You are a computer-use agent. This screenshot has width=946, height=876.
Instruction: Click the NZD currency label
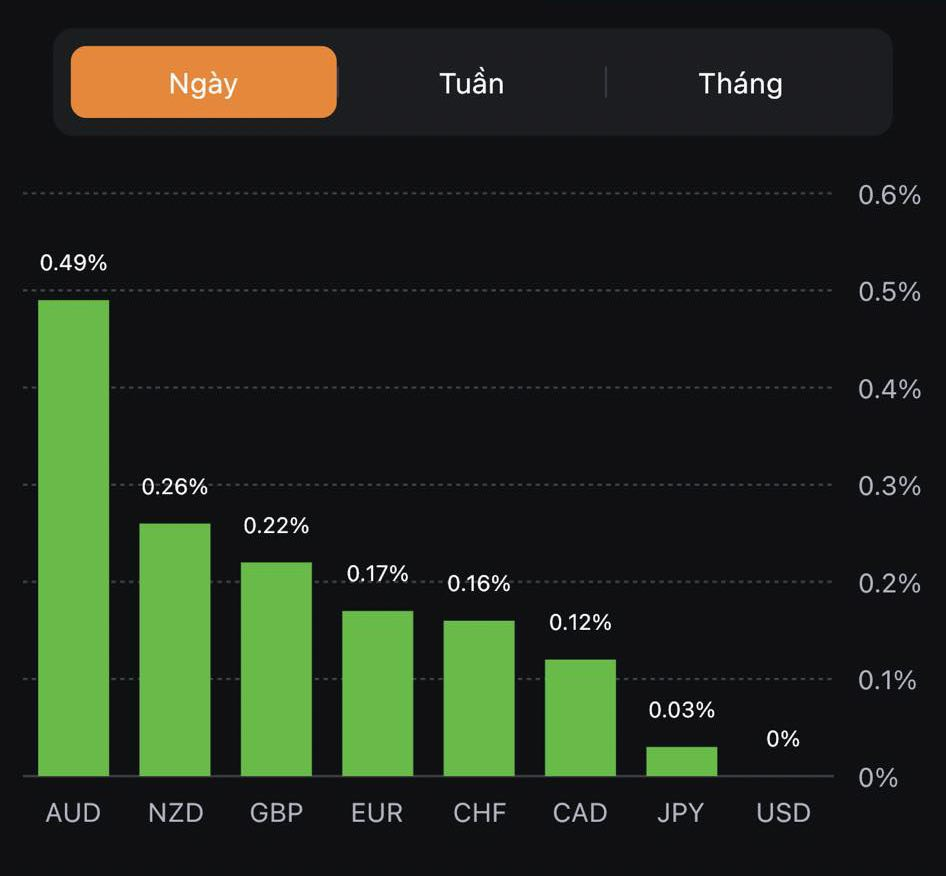[175, 813]
